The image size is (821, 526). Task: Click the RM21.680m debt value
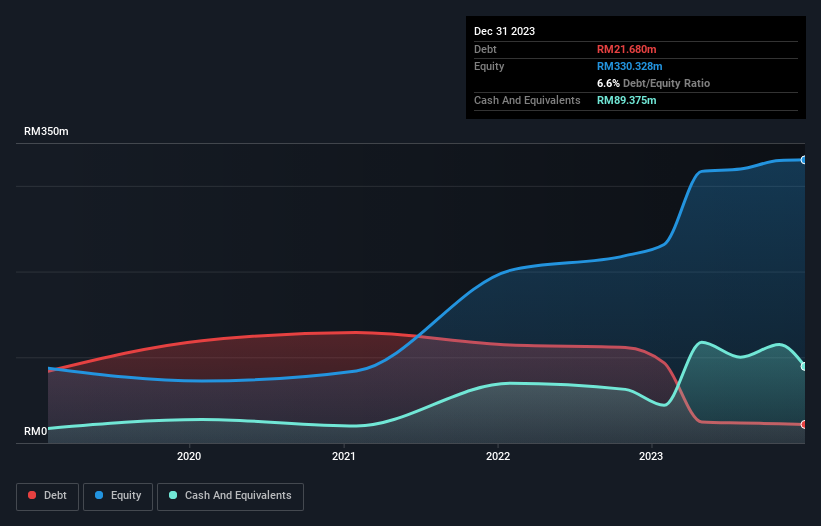pos(626,49)
